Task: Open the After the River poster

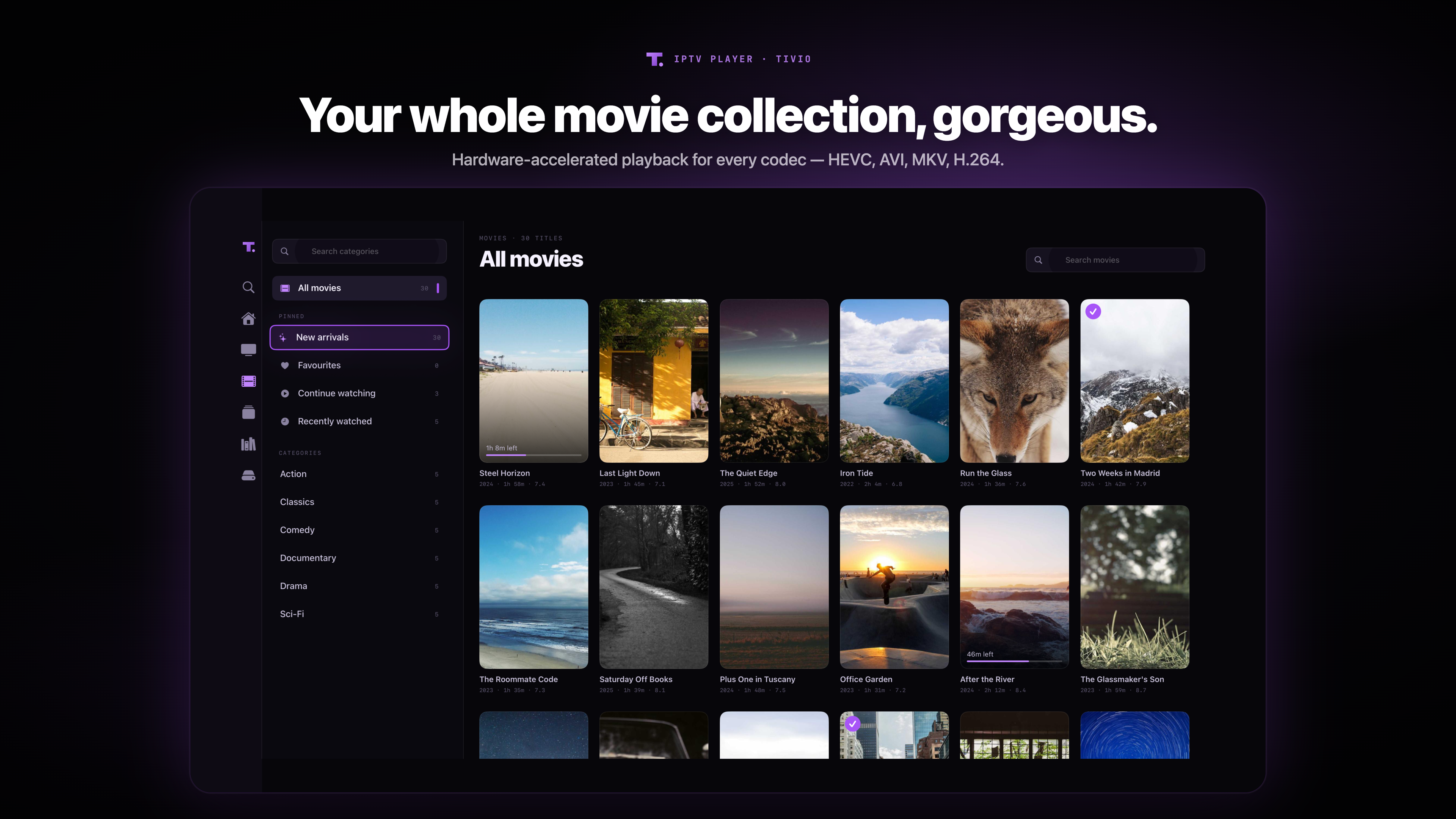Action: 1014,587
